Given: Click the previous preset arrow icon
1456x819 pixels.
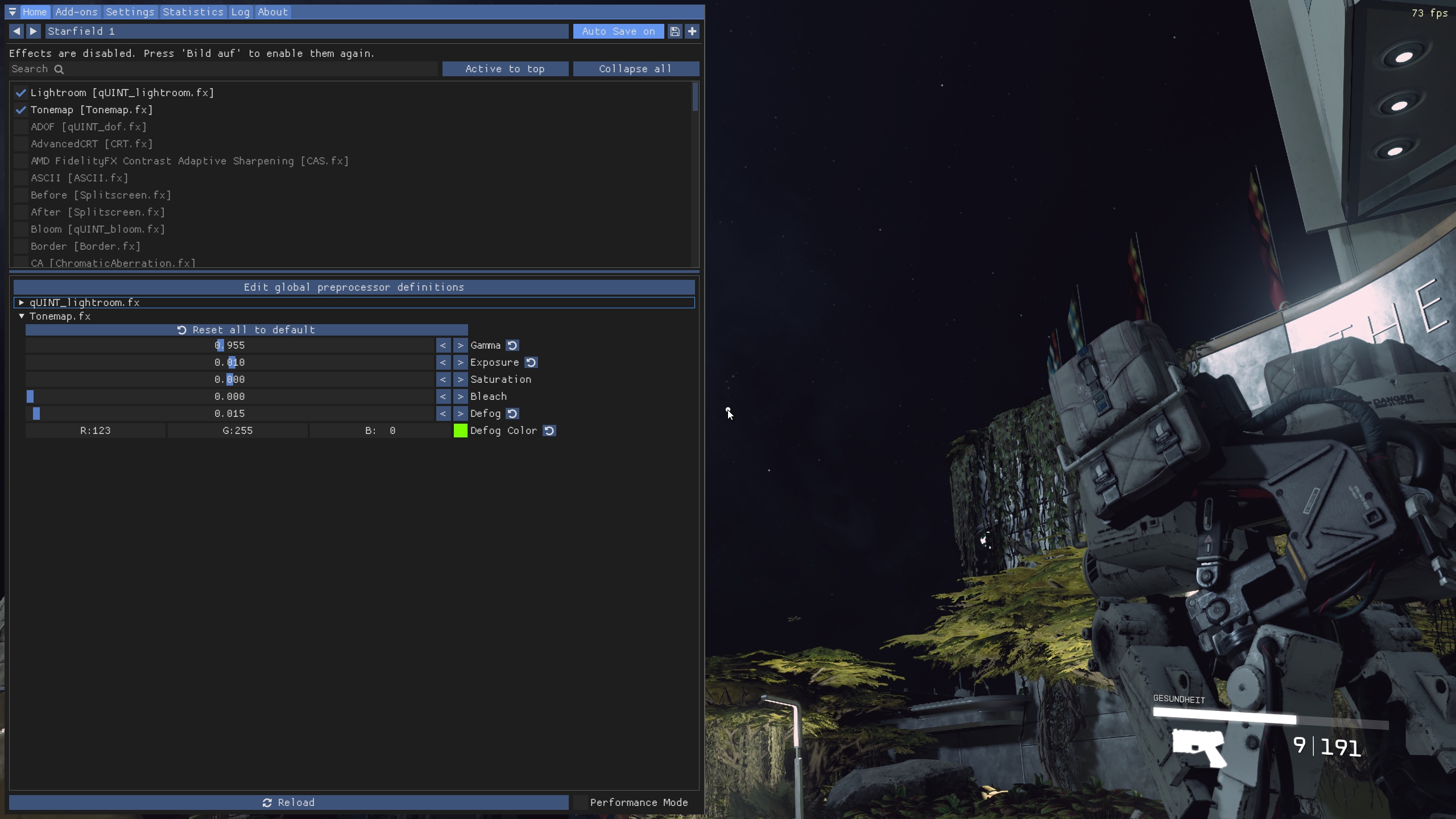Looking at the screenshot, I should tap(16, 31).
